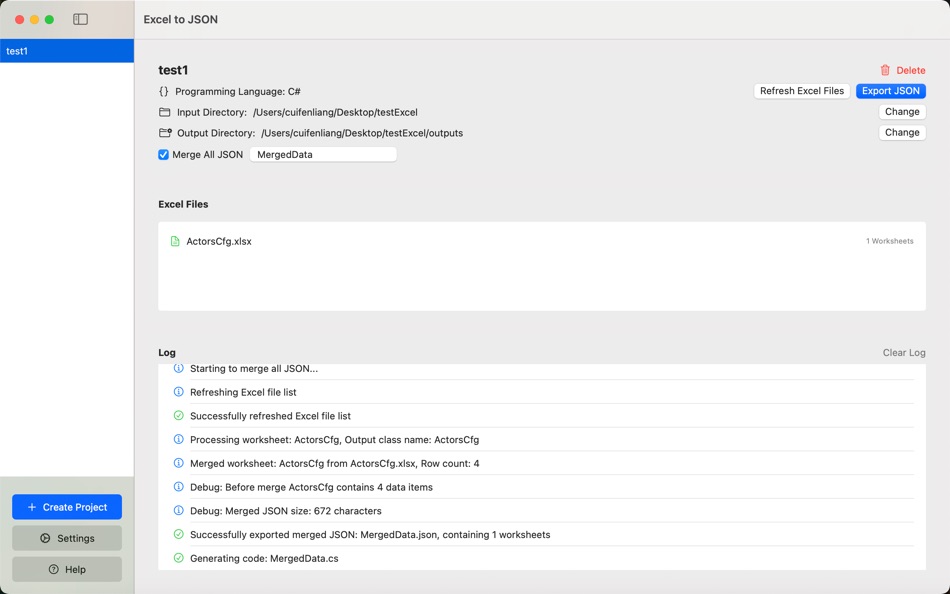This screenshot has height=594, width=950.
Task: Click the green Excel icon next to ActorsCfg.xlsx
Action: pyautogui.click(x=174, y=240)
